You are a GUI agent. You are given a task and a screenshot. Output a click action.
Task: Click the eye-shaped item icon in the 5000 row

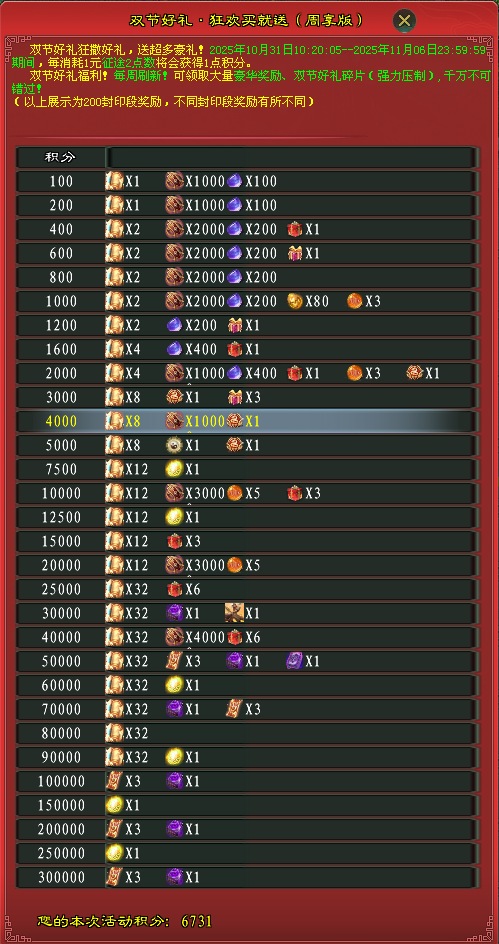click(x=175, y=446)
